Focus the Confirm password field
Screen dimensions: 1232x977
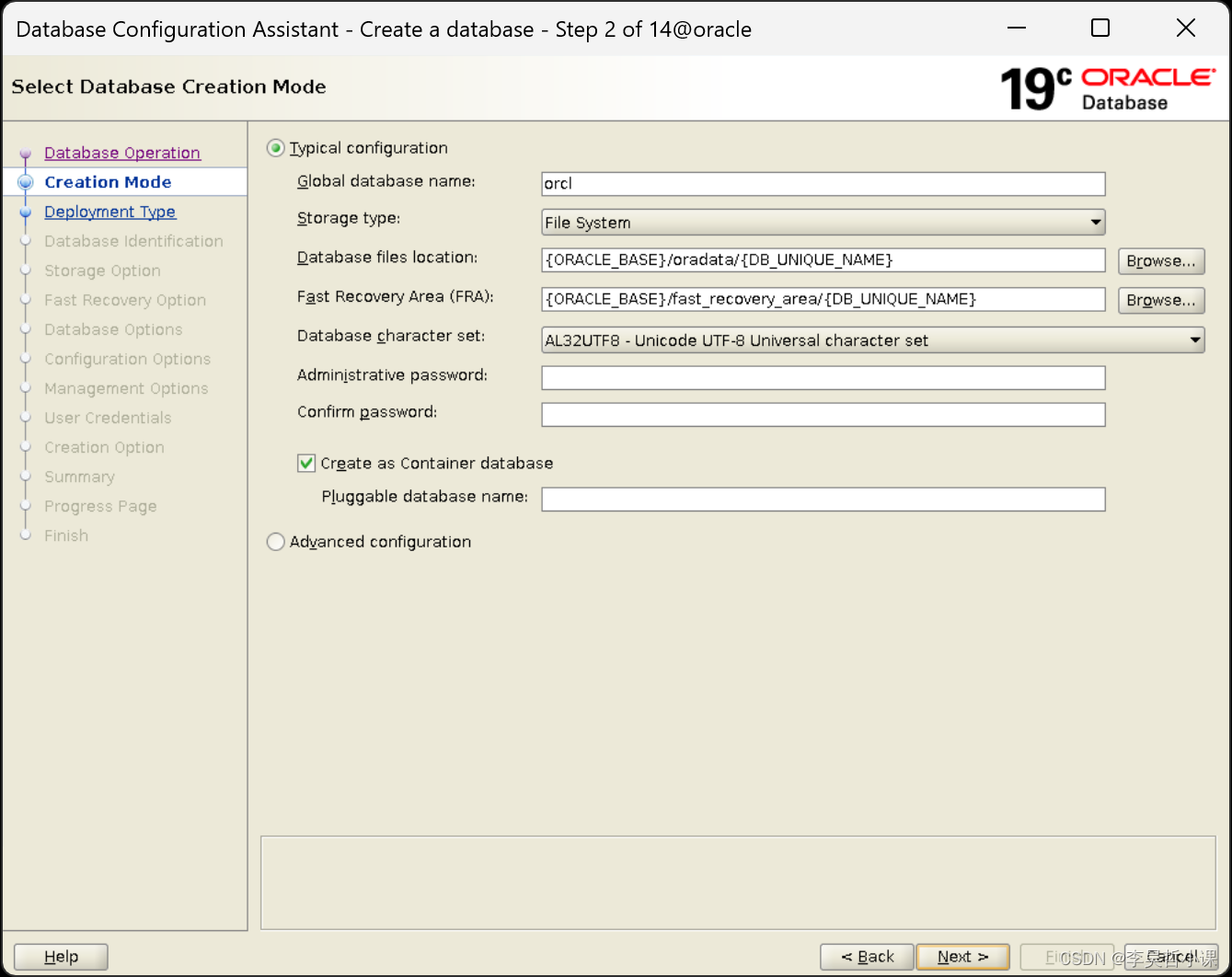click(823, 414)
